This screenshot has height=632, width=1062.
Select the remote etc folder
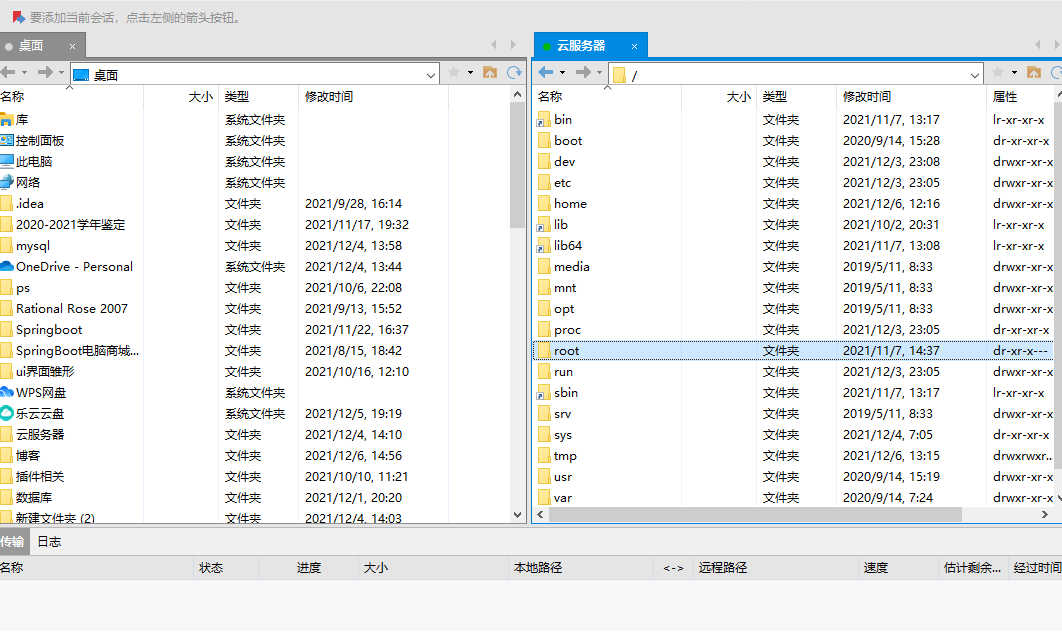click(x=554, y=183)
